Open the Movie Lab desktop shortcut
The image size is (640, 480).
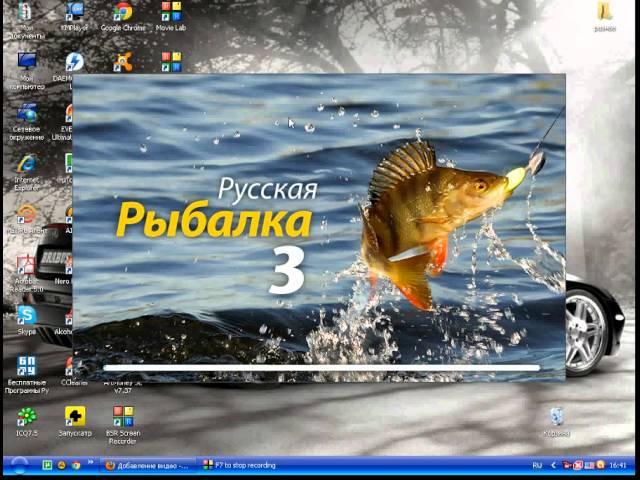tap(171, 16)
